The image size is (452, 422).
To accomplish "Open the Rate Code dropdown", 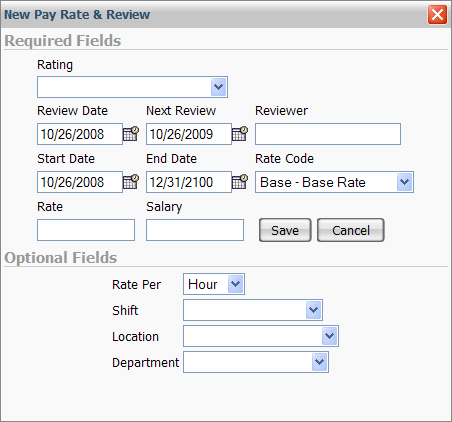I will click(334, 182).
